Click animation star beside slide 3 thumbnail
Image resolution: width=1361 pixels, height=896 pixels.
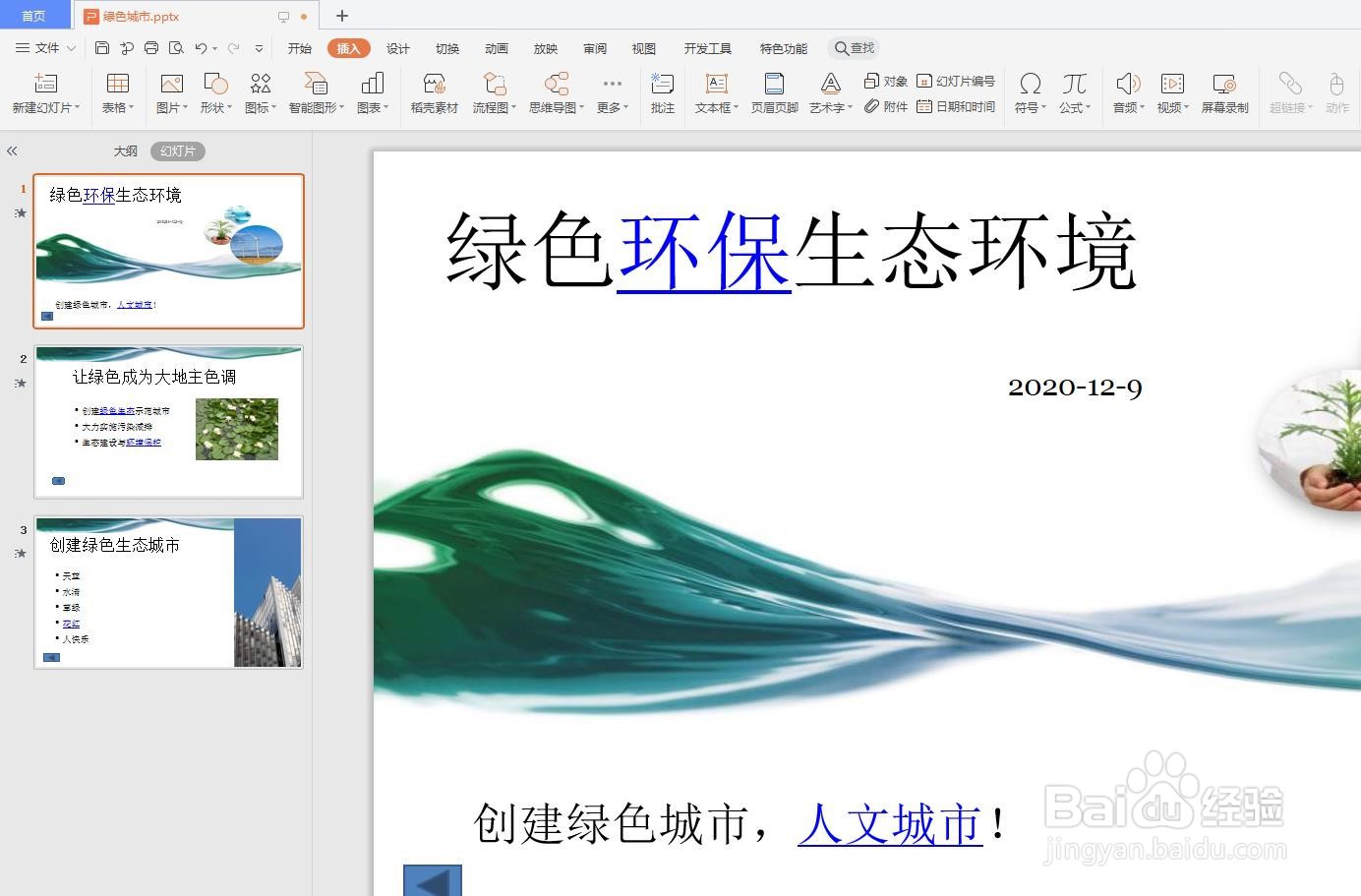20,553
